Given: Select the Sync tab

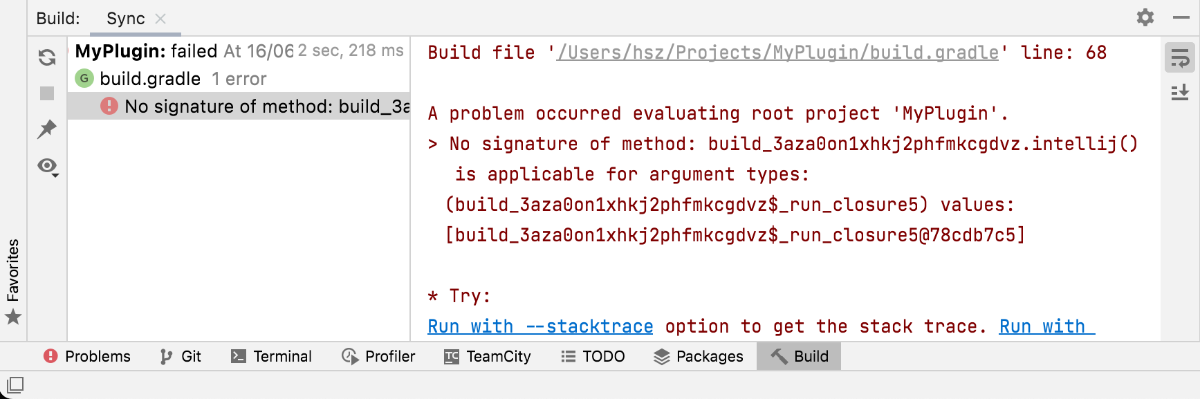Looking at the screenshot, I should point(125,19).
